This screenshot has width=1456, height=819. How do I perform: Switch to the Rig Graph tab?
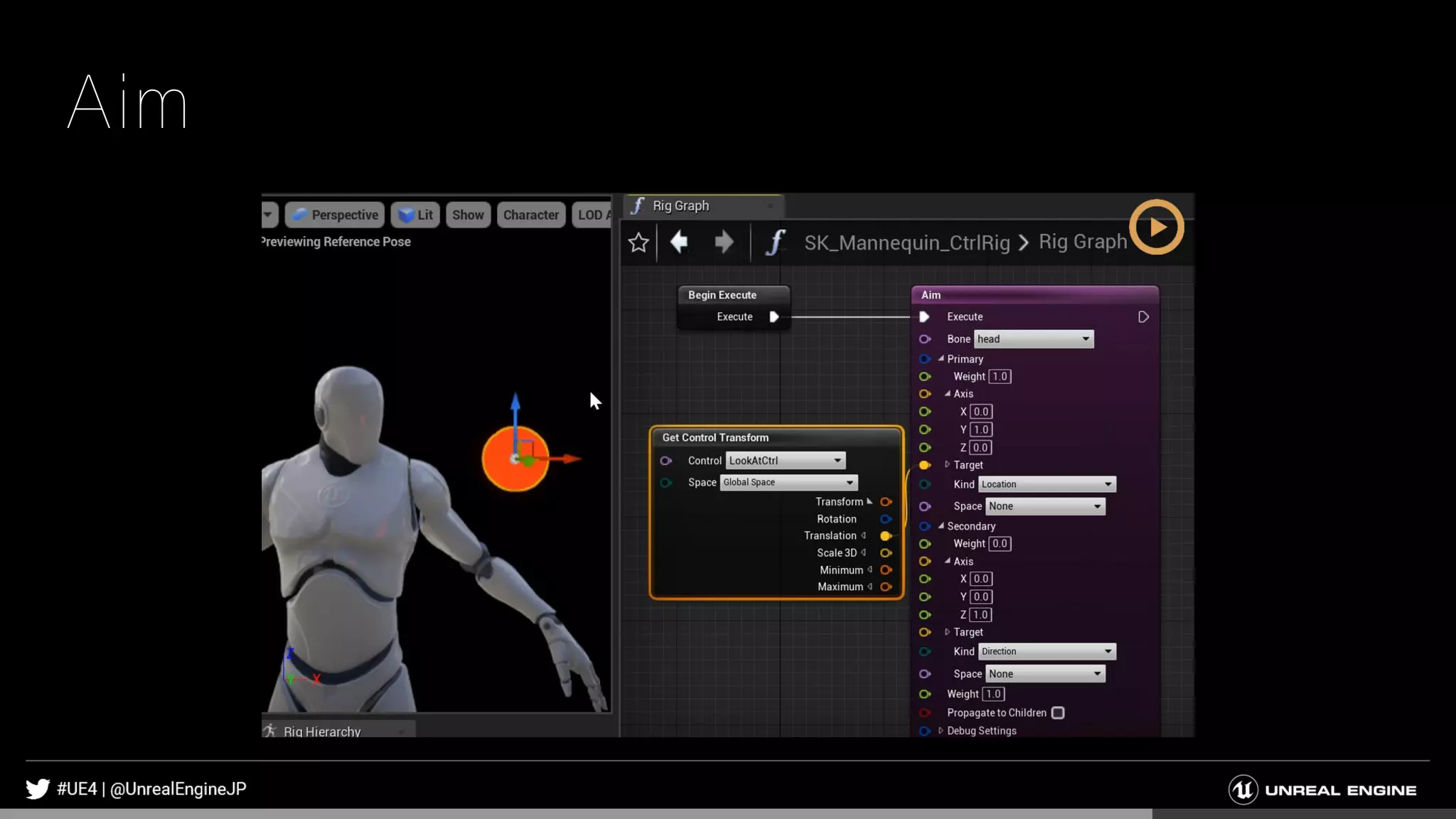click(x=680, y=206)
